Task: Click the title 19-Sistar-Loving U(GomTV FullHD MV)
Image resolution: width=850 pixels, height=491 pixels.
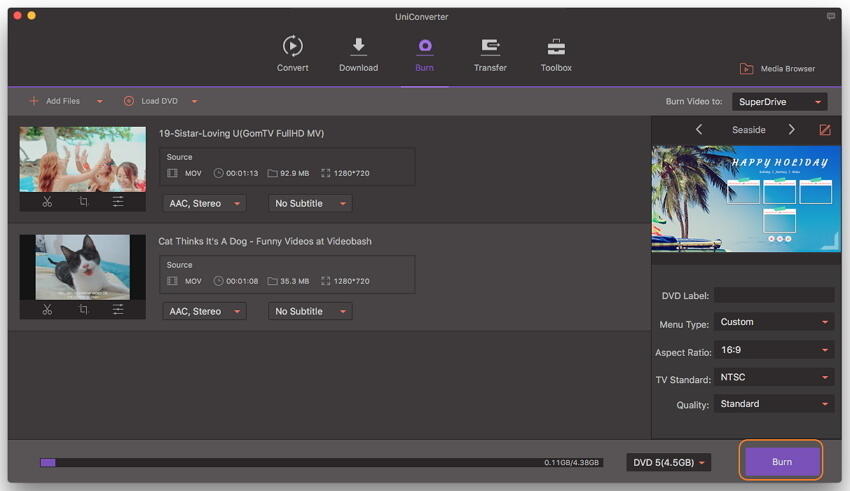Action: click(241, 133)
